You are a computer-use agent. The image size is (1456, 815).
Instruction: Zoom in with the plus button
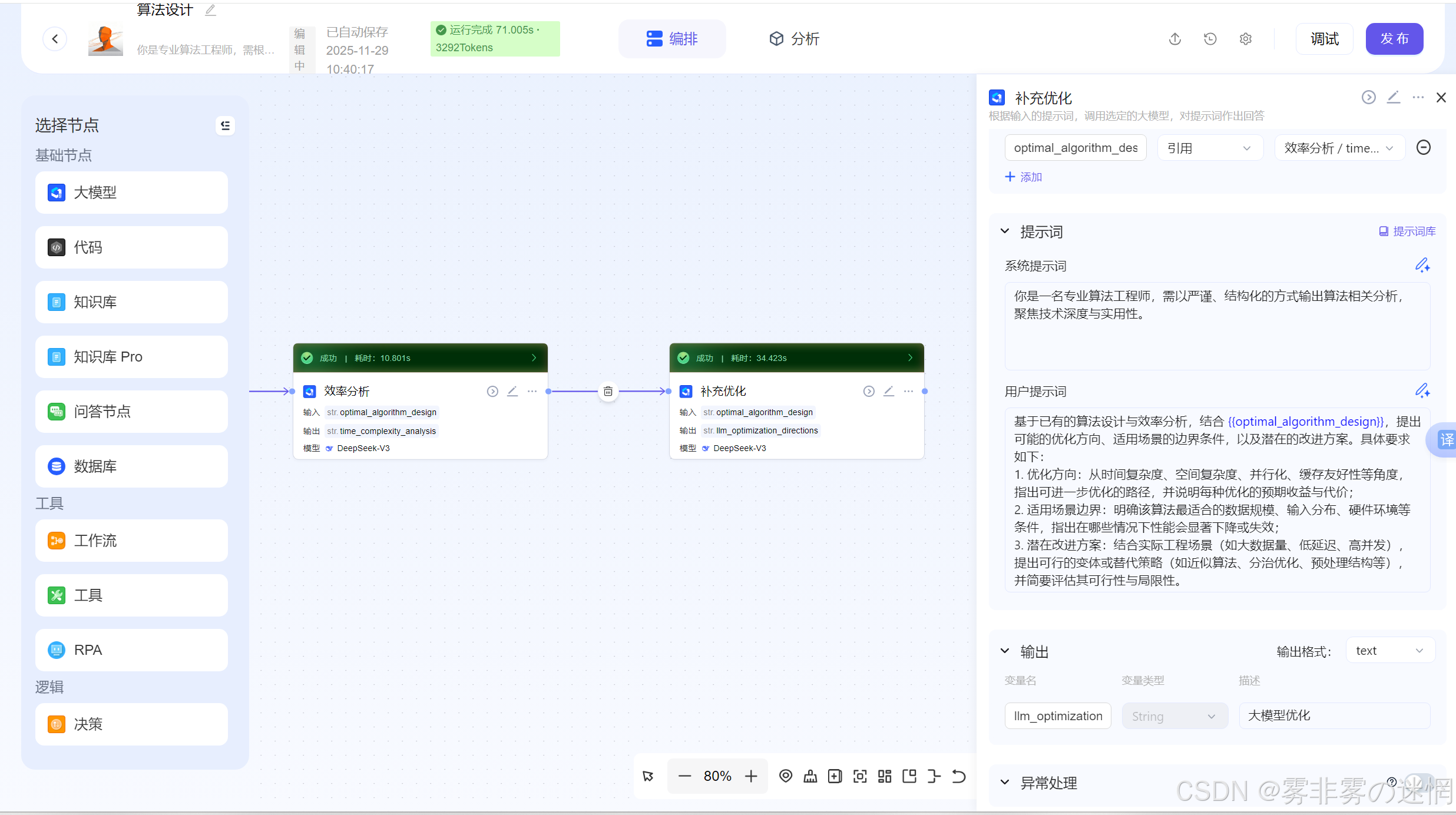pyautogui.click(x=751, y=776)
